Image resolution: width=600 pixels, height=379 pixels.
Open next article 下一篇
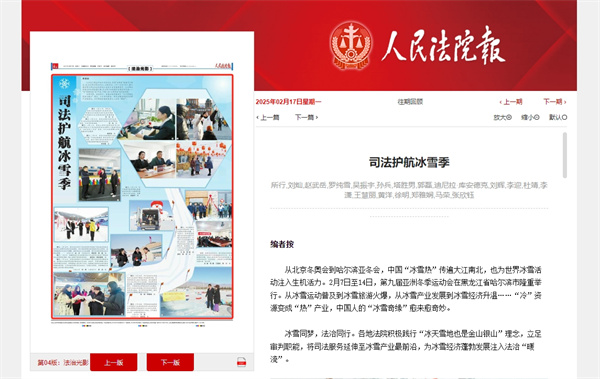[307, 117]
